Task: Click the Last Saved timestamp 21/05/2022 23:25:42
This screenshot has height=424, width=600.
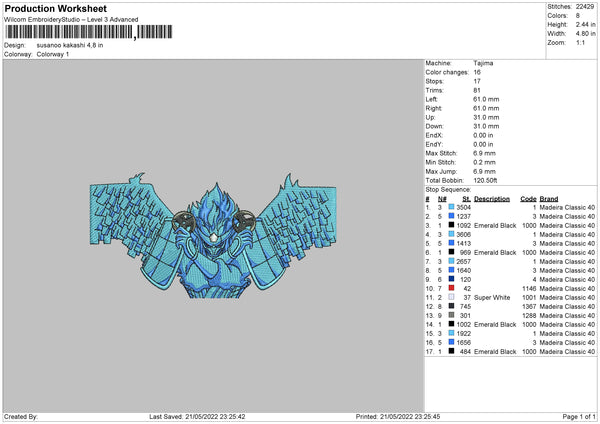Action: [215, 416]
